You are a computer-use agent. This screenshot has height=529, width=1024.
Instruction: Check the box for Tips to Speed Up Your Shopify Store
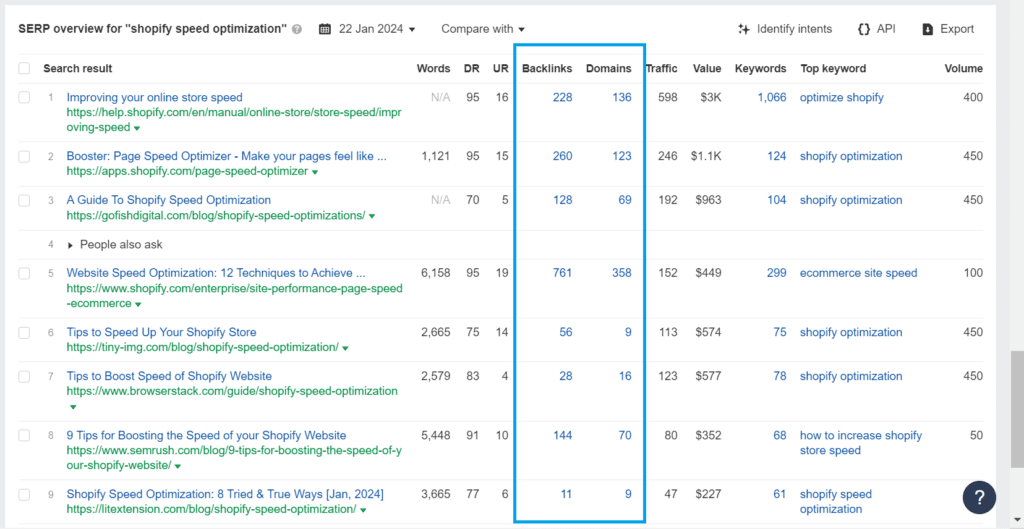point(24,332)
